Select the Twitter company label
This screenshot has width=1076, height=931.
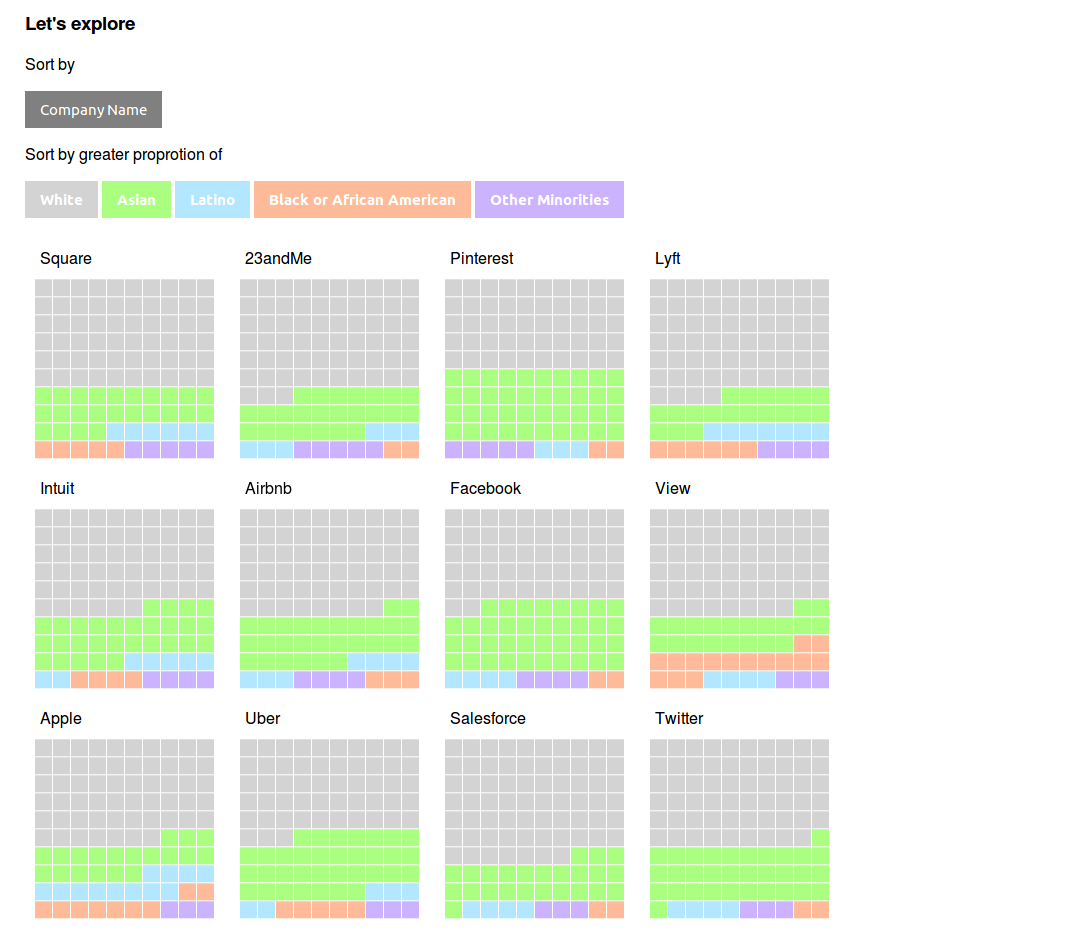[x=679, y=718]
